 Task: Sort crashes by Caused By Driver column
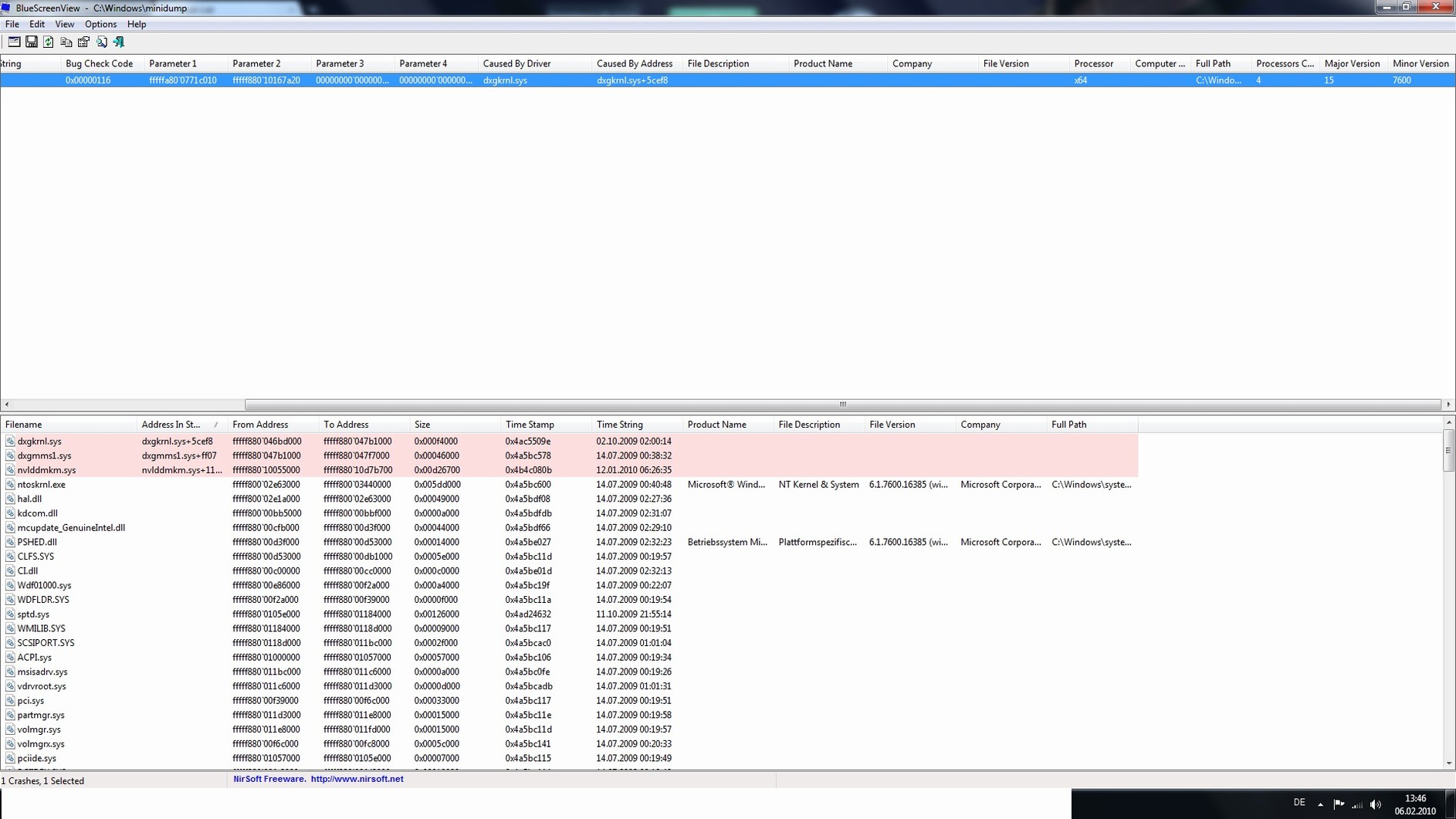click(534, 64)
